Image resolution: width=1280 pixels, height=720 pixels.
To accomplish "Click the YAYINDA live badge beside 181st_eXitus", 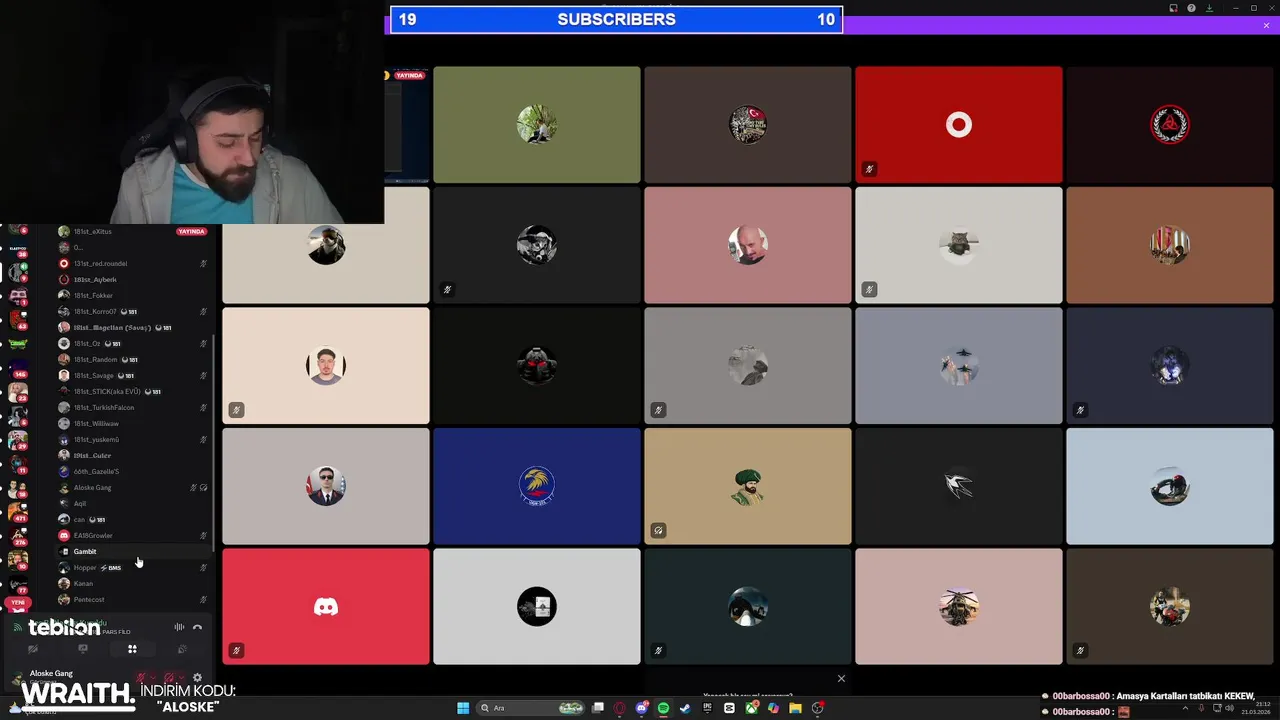I will click(x=191, y=231).
